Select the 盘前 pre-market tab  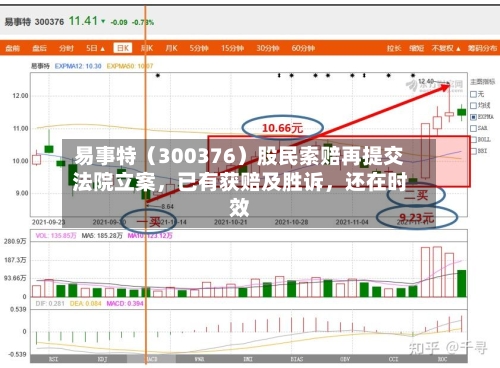tap(13, 48)
